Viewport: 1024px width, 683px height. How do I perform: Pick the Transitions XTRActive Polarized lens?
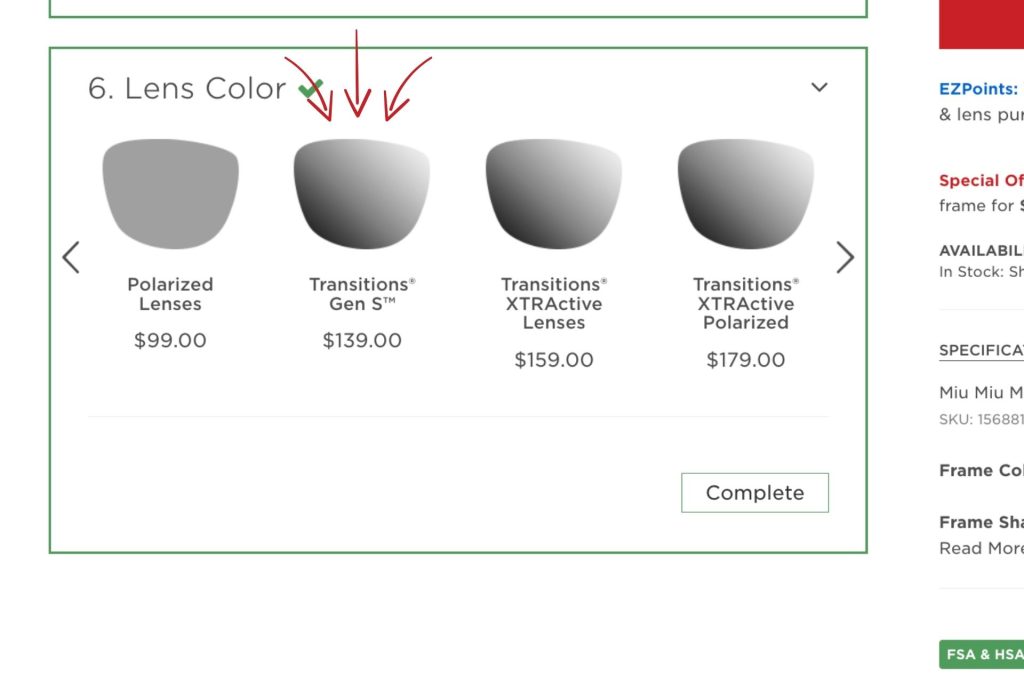(744, 195)
